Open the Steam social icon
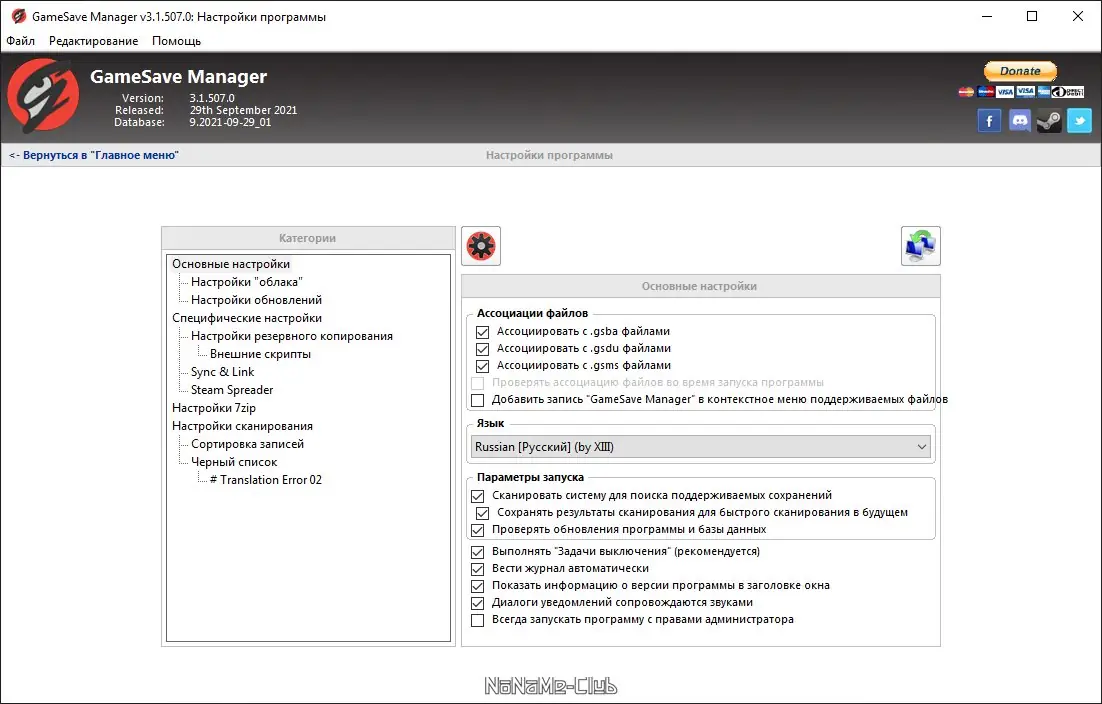Image resolution: width=1102 pixels, height=704 pixels. coord(1049,121)
